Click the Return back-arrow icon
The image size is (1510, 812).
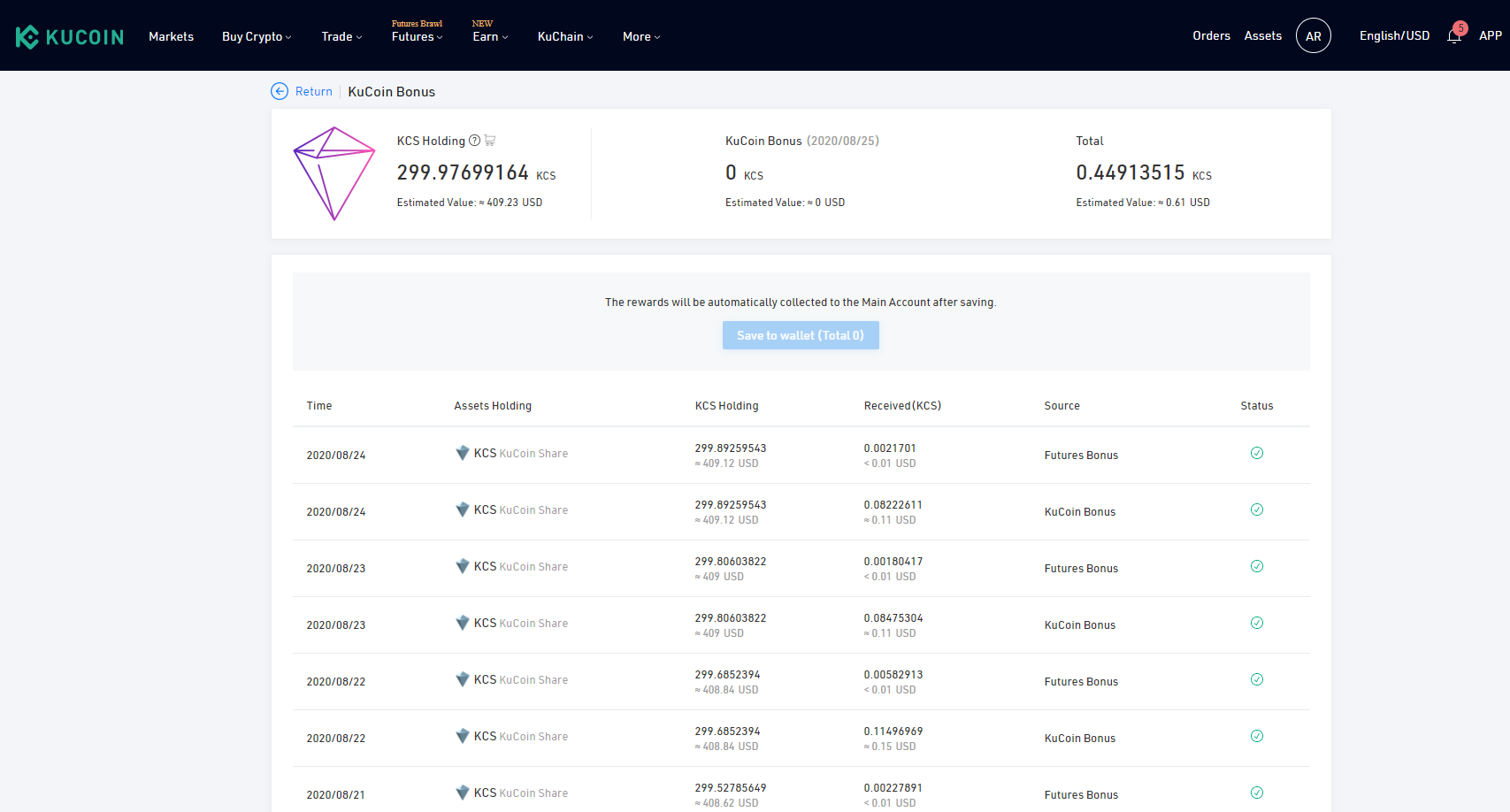(280, 91)
